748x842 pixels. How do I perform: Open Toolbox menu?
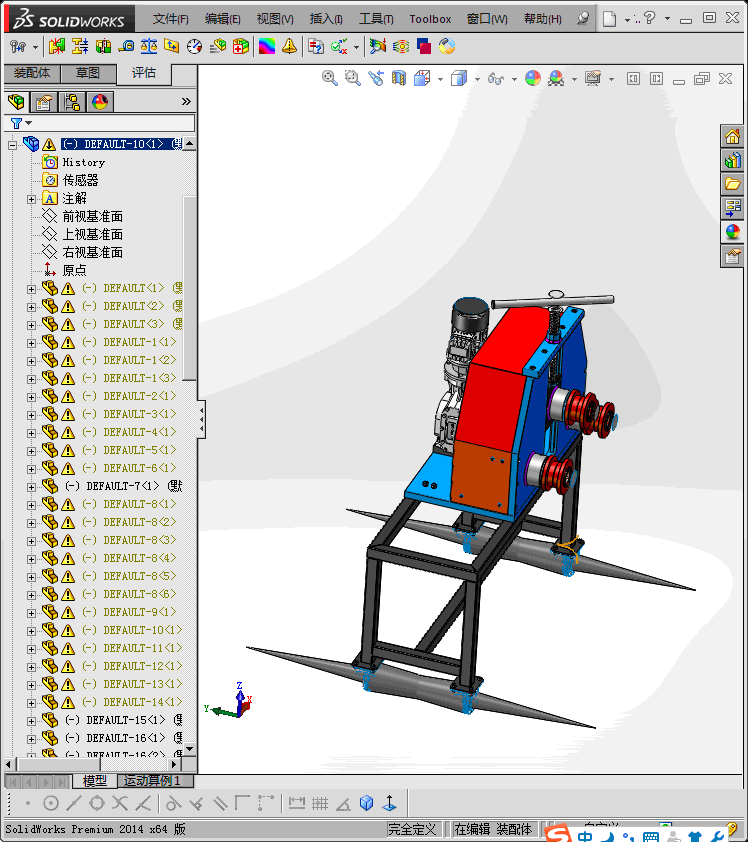(430, 19)
